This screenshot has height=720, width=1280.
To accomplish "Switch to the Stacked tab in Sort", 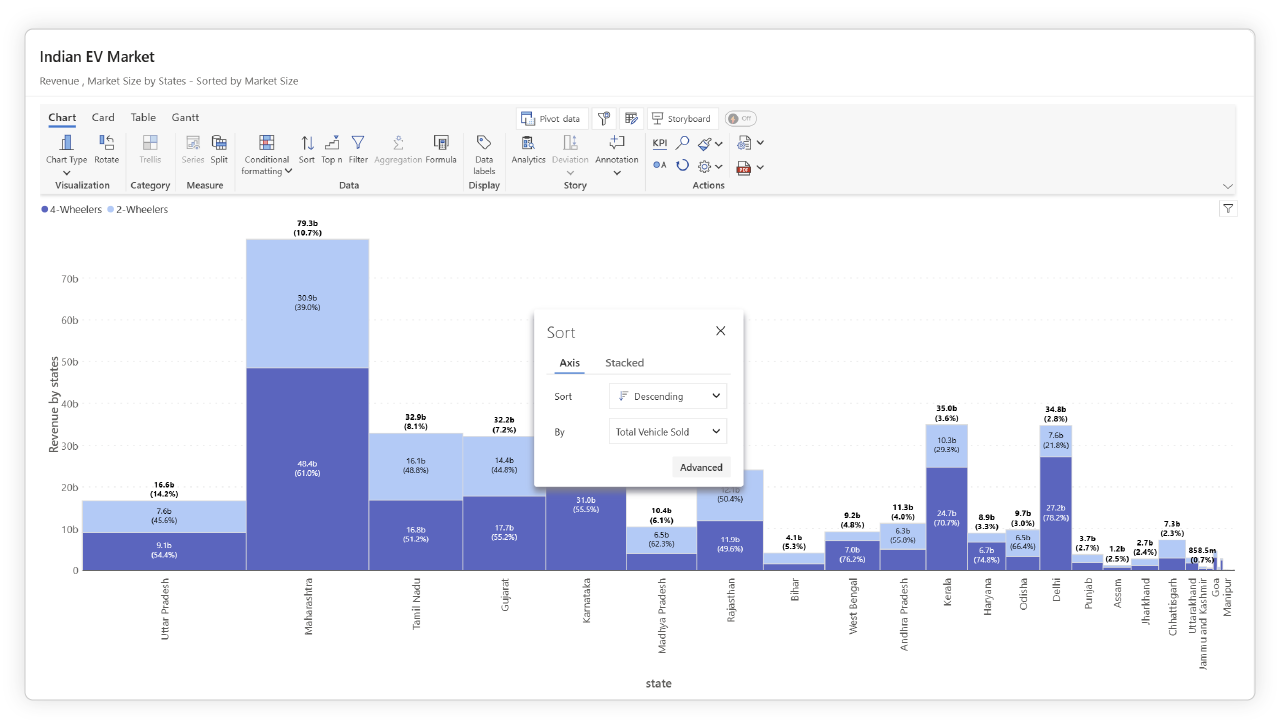I will coord(624,363).
